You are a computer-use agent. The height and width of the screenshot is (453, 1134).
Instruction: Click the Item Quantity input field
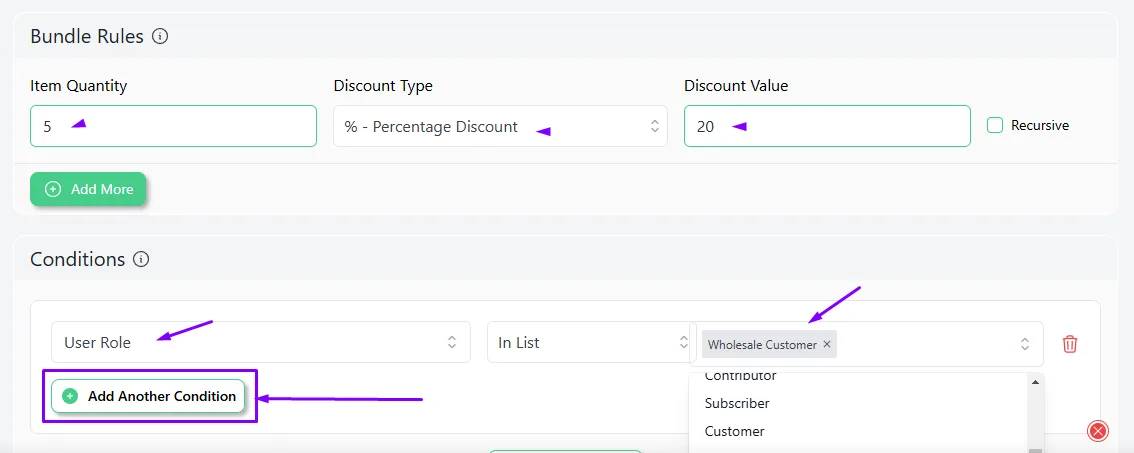tap(174, 126)
